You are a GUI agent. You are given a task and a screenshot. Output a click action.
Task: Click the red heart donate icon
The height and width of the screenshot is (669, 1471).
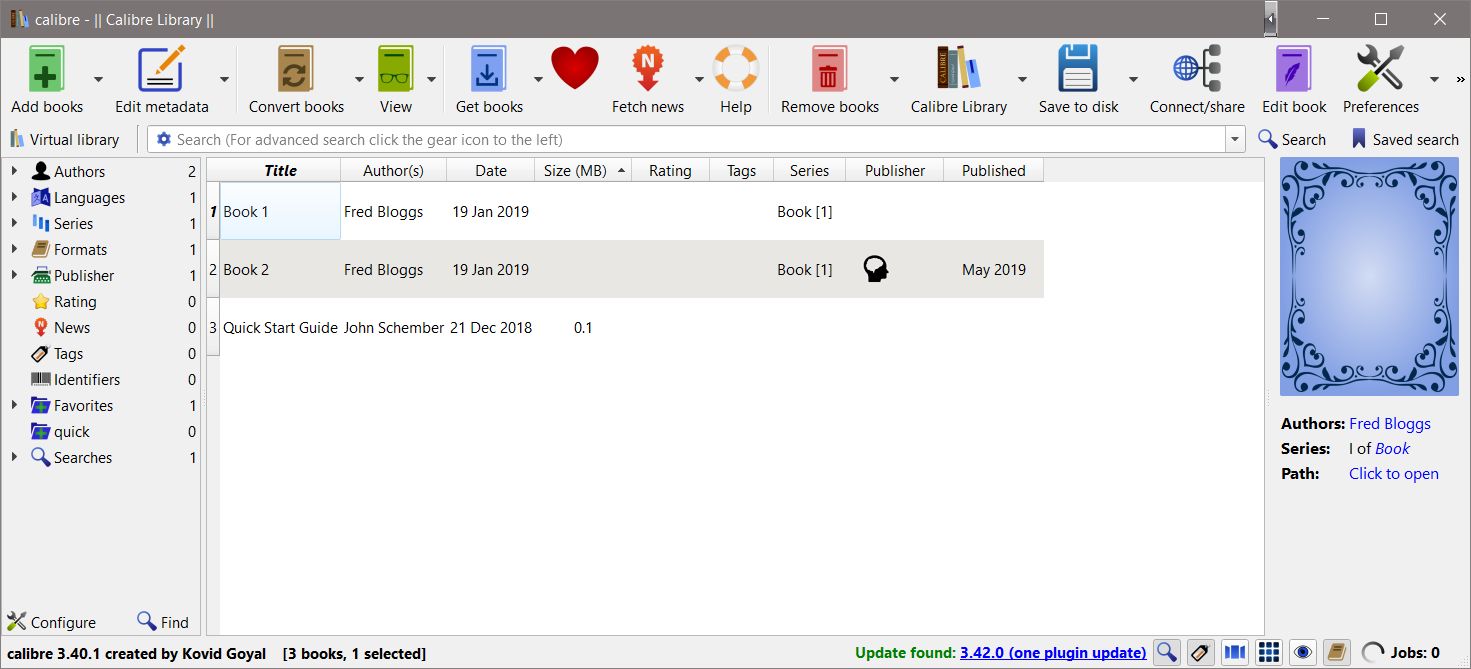(574, 69)
